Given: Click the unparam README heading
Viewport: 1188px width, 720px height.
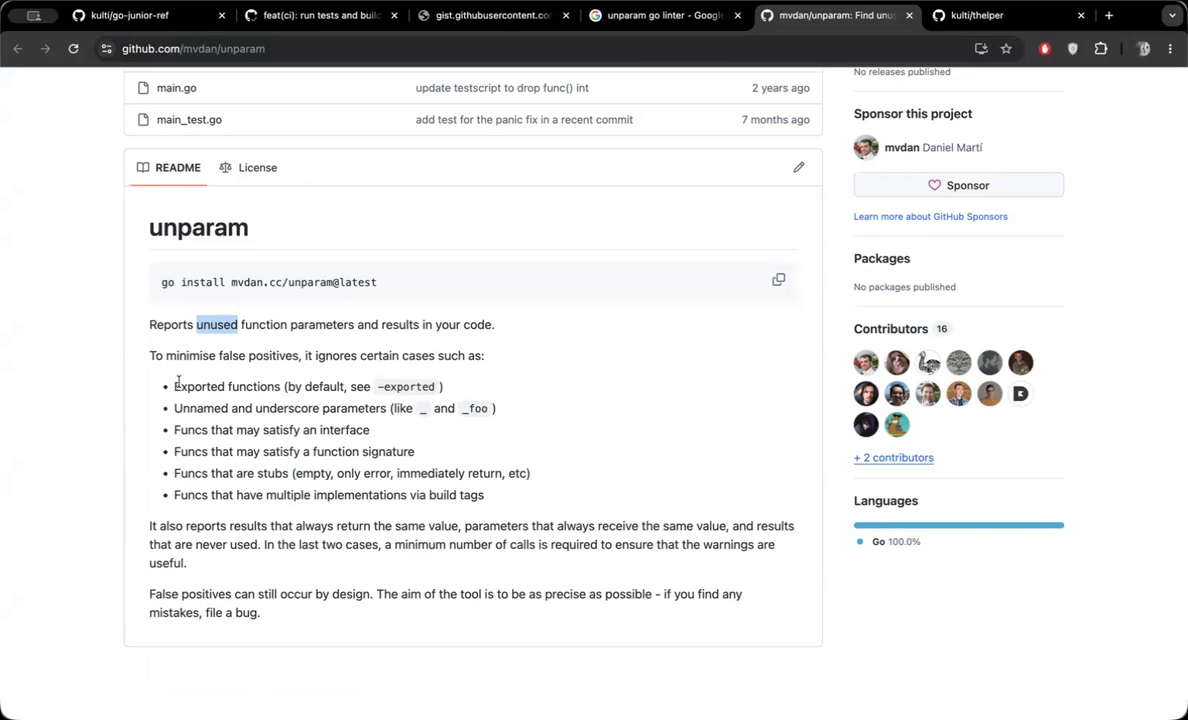Looking at the screenshot, I should (x=199, y=227).
